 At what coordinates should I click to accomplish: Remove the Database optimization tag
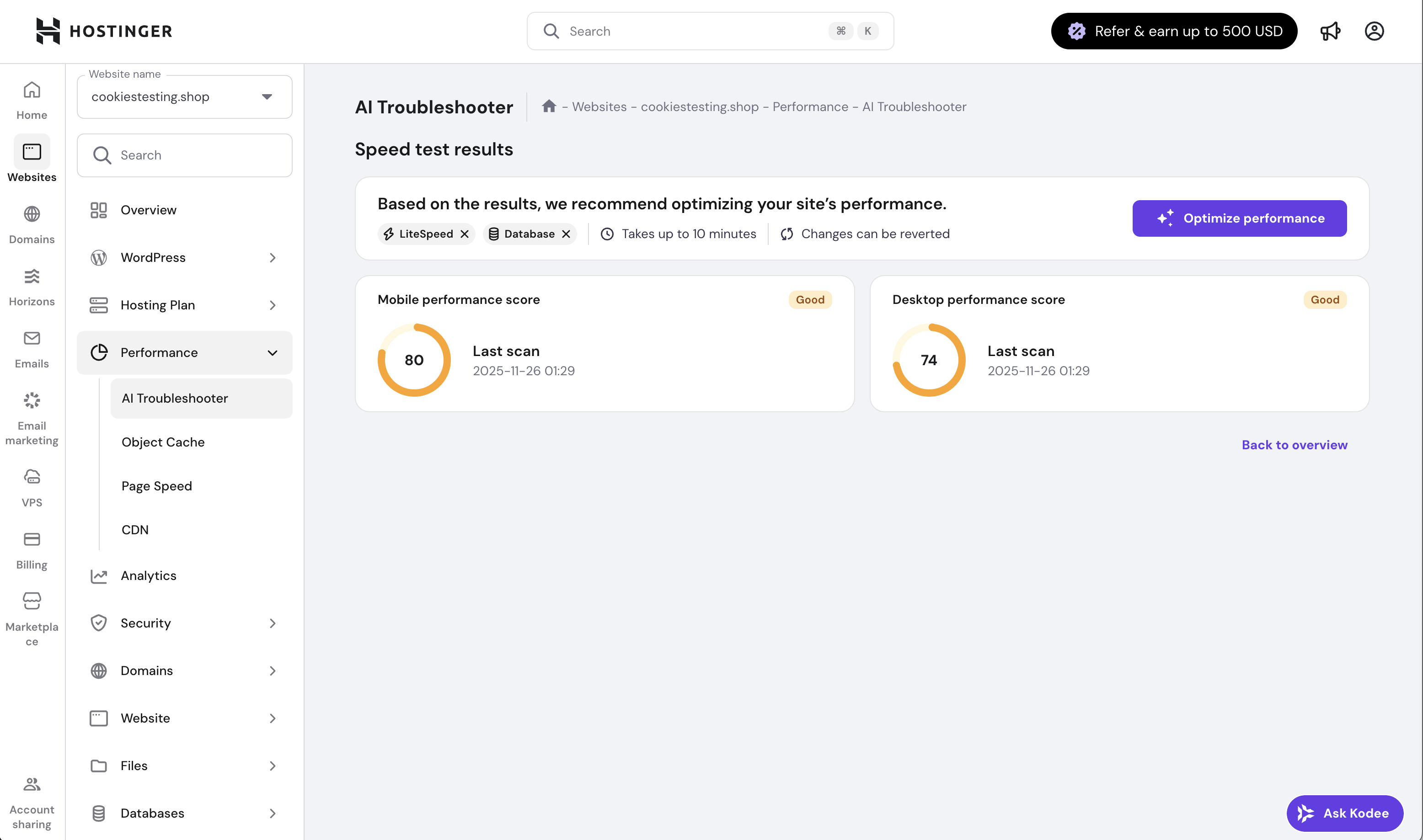[x=566, y=234]
